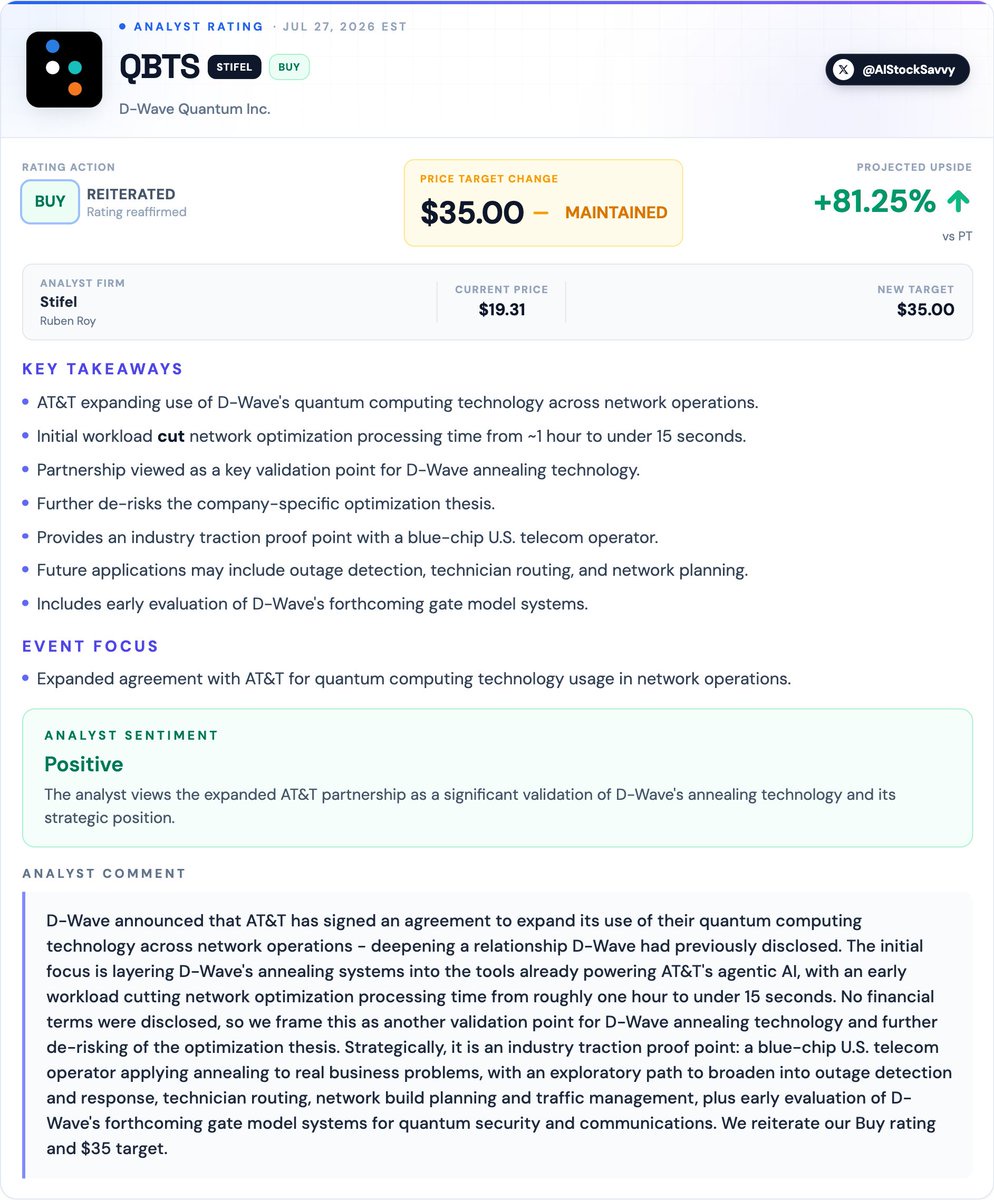
Task: Click the orange dash before MAINTAINED
Action: tap(541, 213)
